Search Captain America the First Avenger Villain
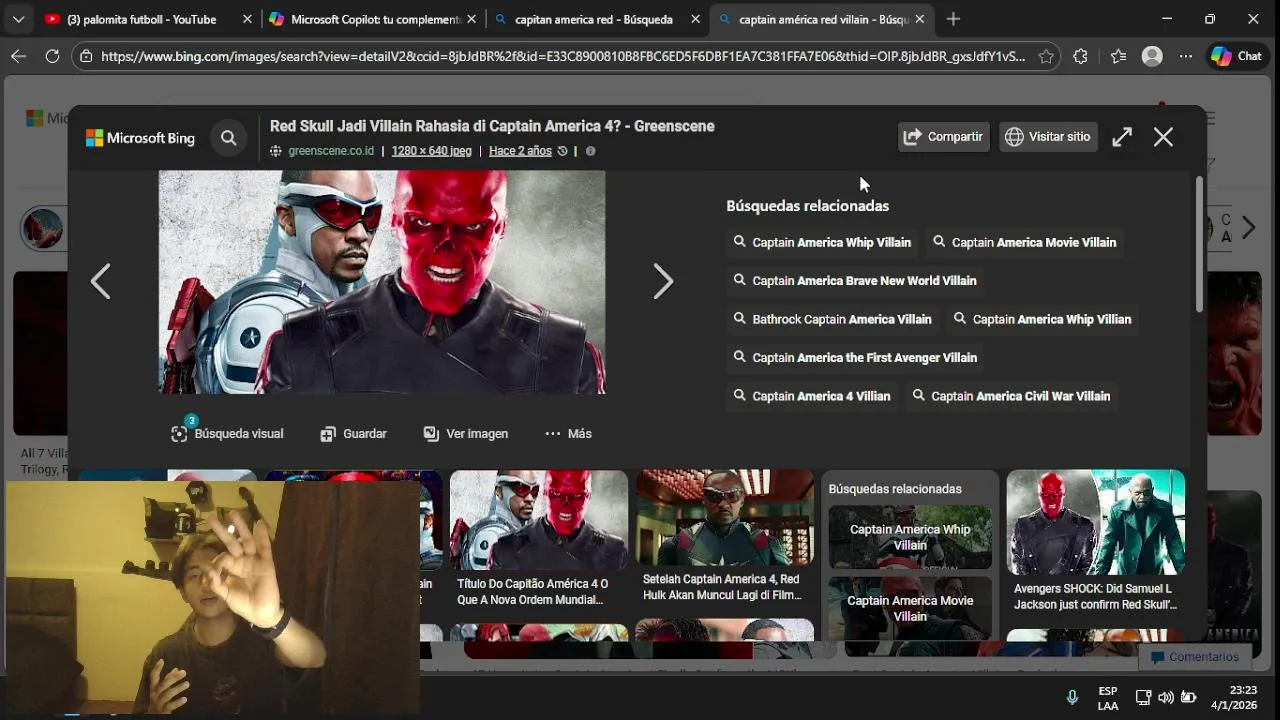 point(855,357)
